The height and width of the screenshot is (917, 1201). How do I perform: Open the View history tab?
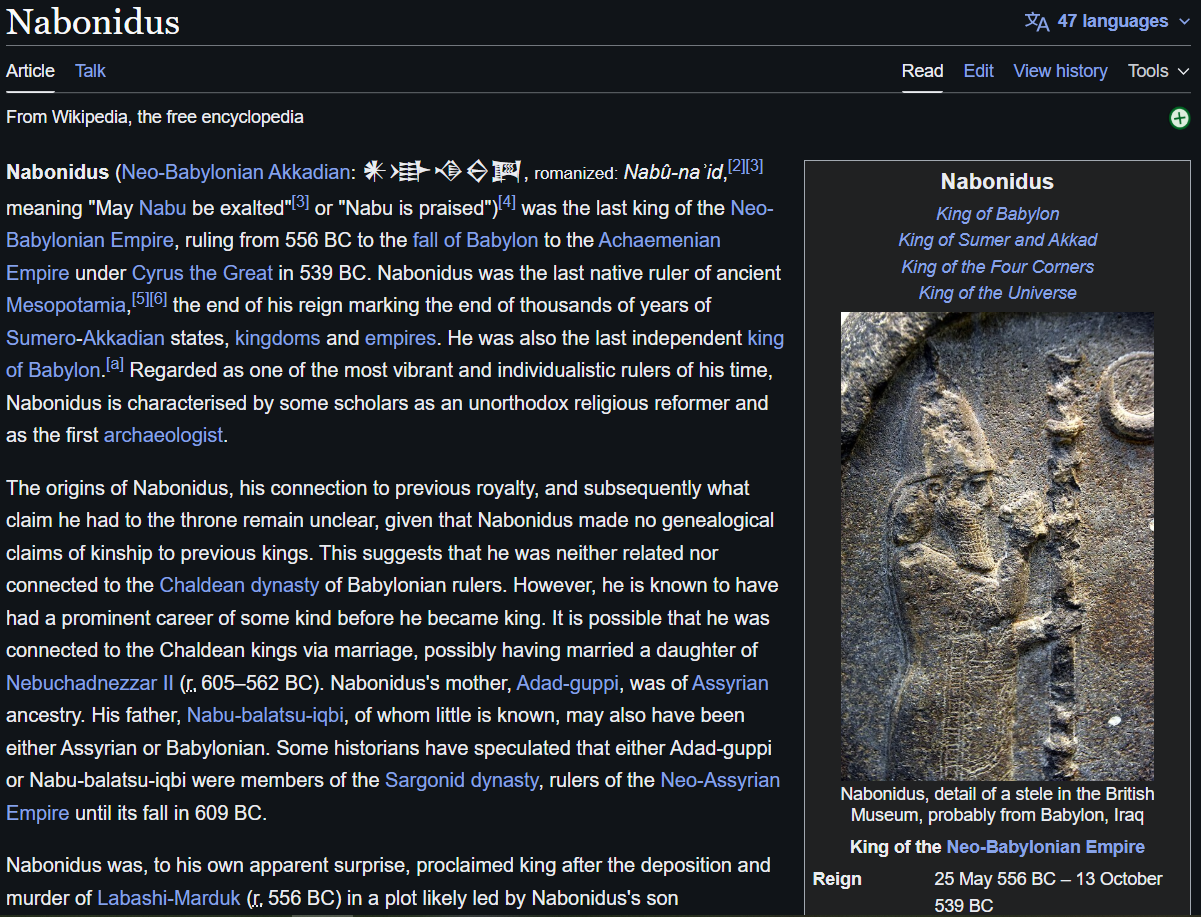1060,71
